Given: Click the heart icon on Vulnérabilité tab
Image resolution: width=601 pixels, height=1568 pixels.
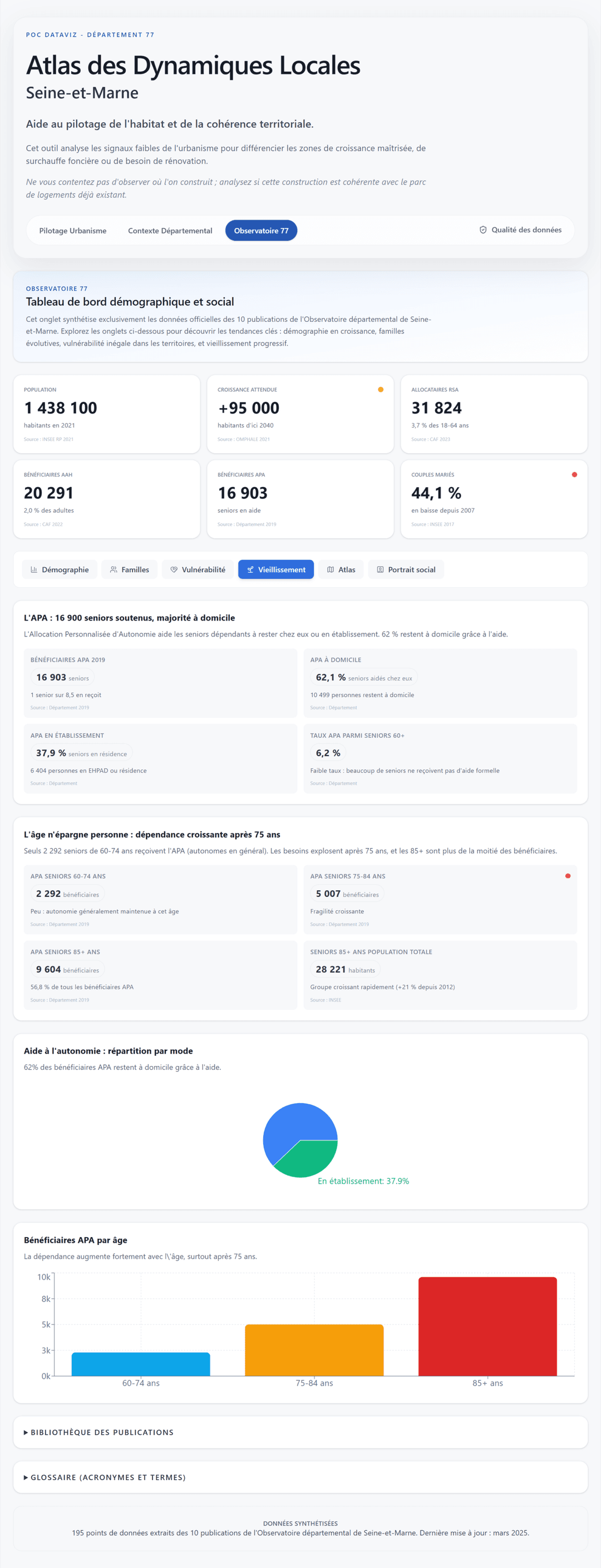Looking at the screenshot, I should [x=174, y=570].
